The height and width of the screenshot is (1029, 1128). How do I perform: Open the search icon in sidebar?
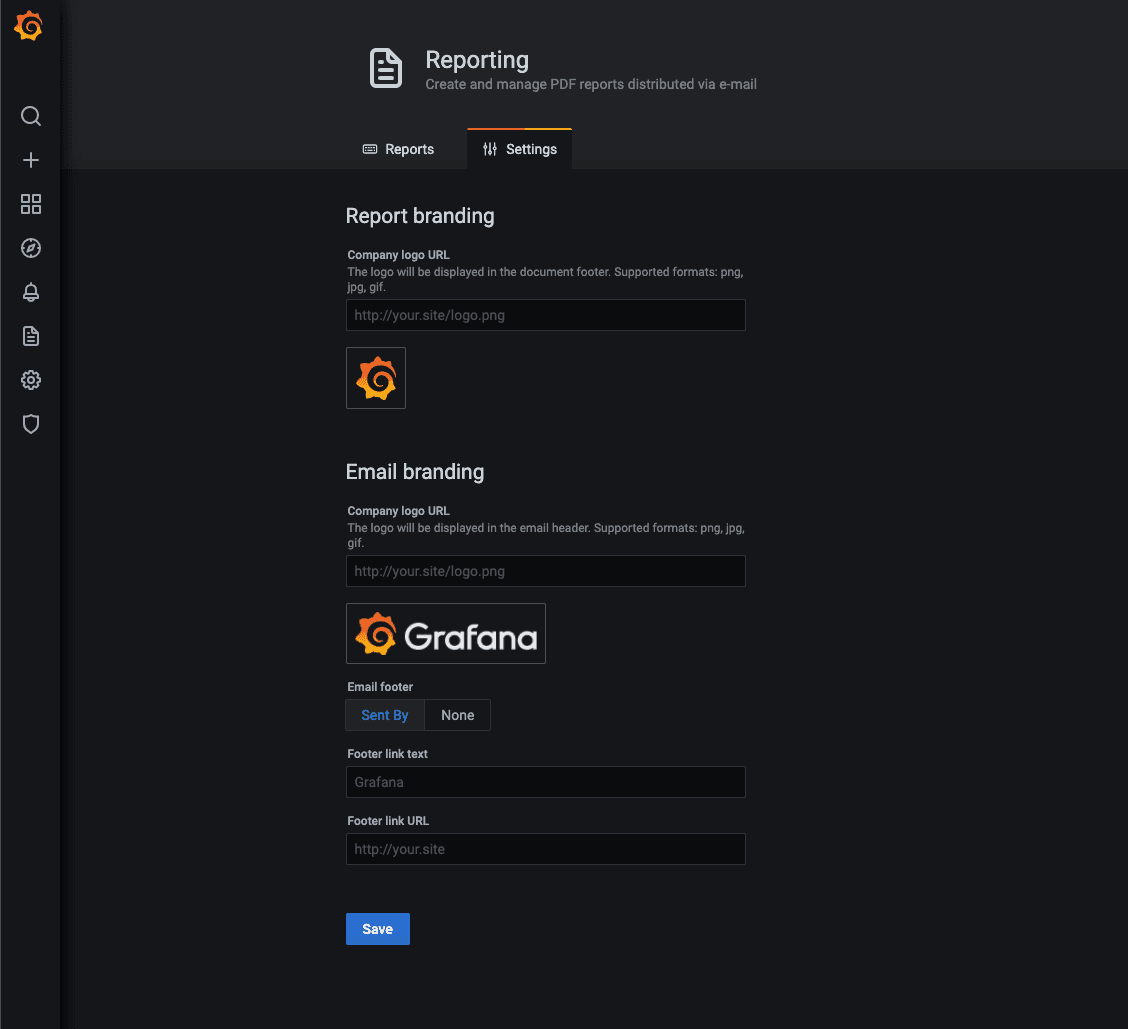coord(31,116)
